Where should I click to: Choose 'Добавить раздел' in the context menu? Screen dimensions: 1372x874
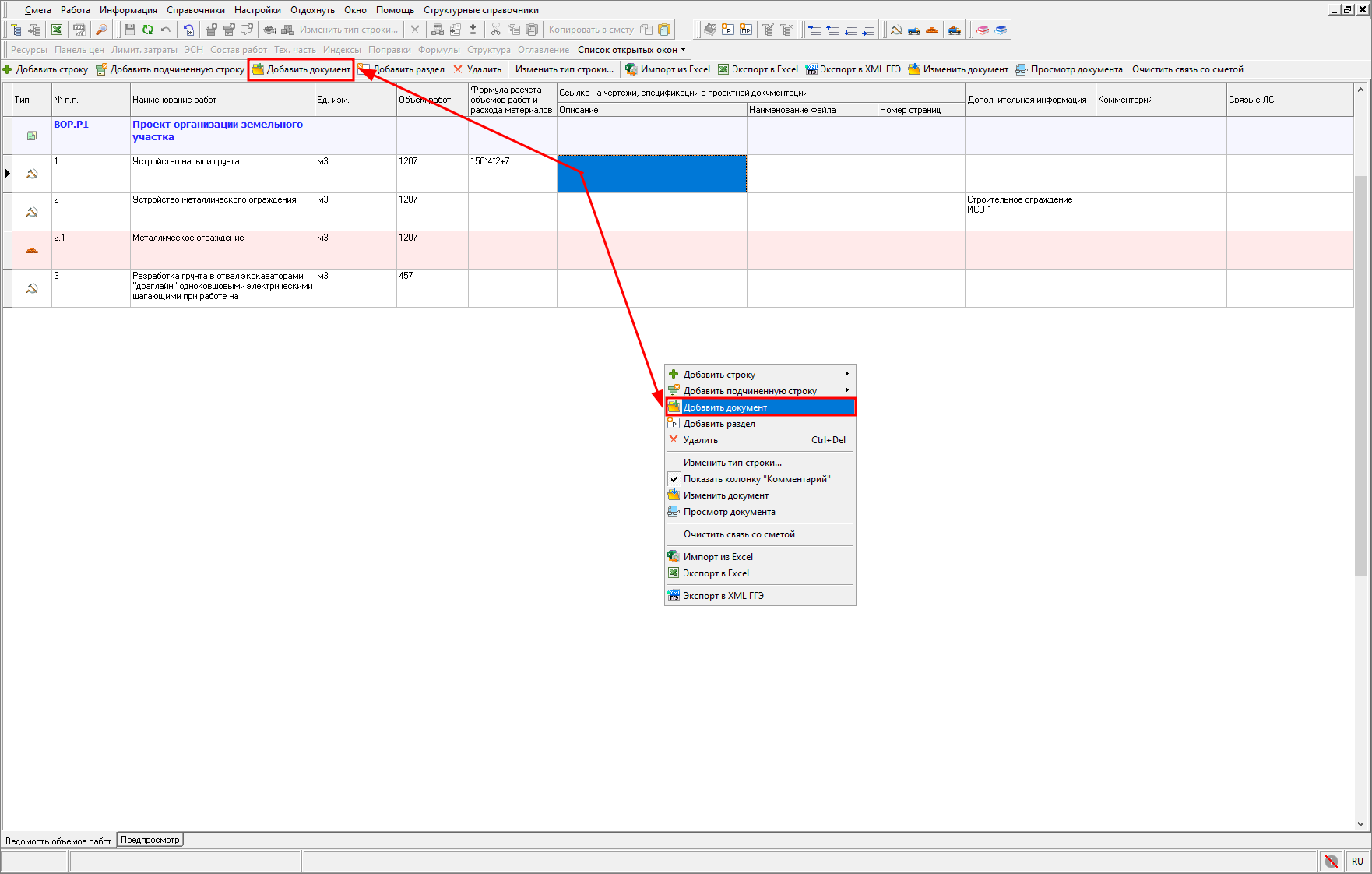click(x=760, y=424)
